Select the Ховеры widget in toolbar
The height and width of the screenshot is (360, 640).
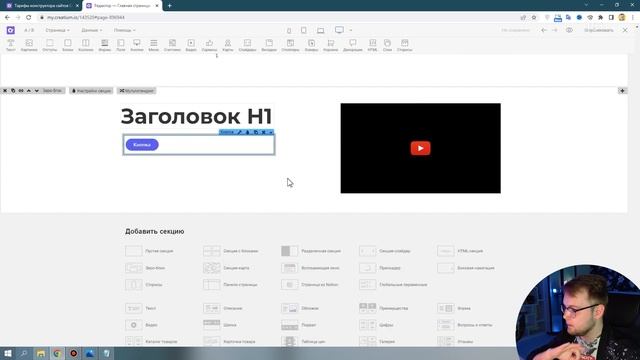tap(311, 45)
